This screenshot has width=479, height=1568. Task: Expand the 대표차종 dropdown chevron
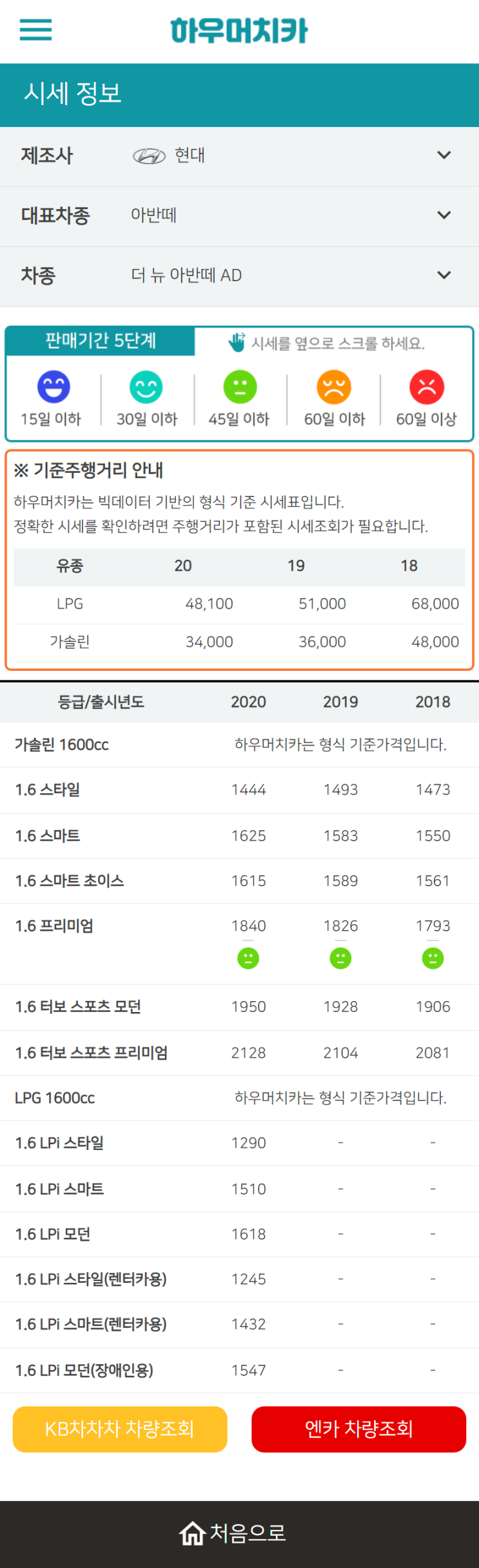444,215
